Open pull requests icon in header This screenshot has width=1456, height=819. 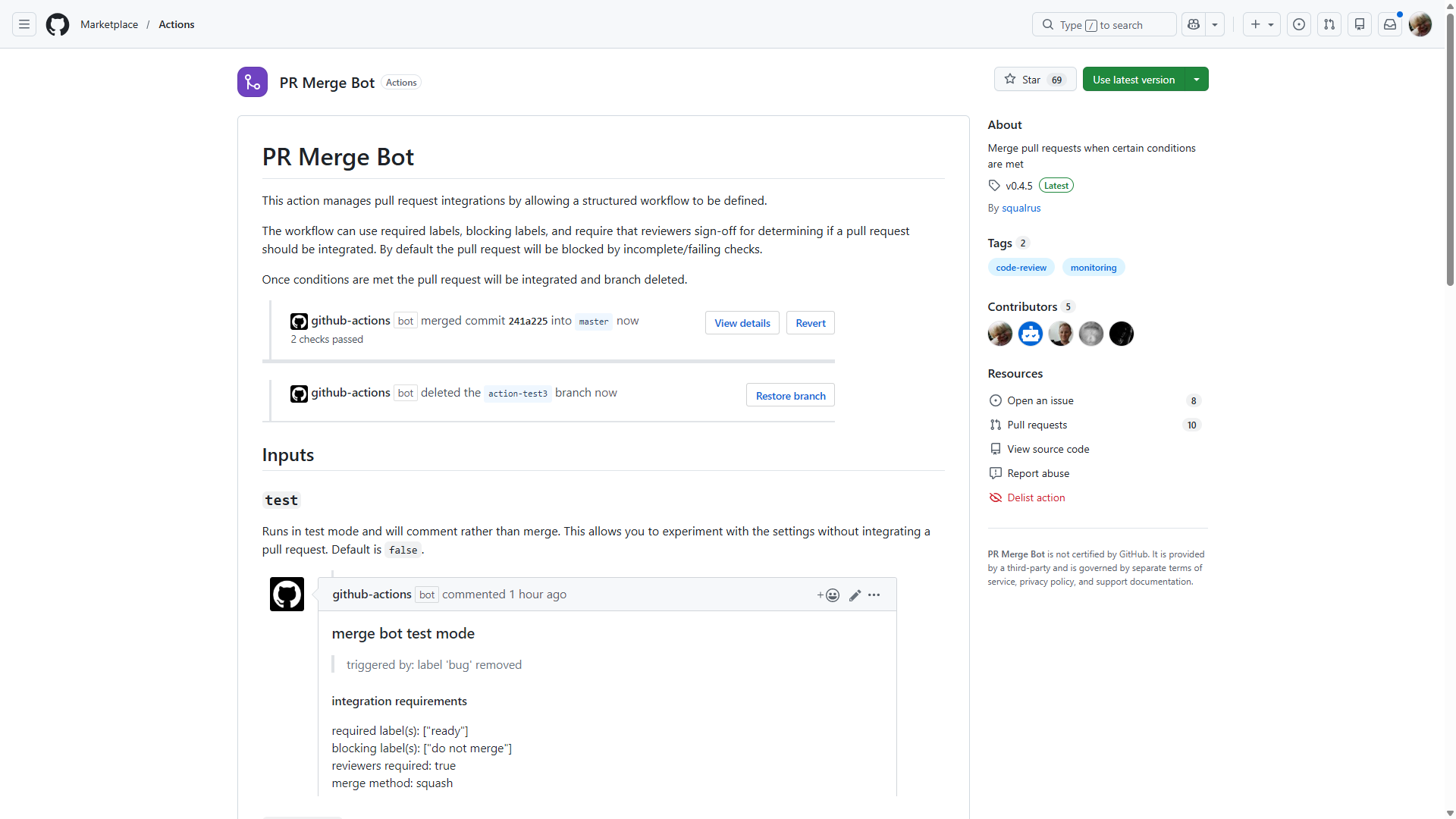(x=1329, y=24)
